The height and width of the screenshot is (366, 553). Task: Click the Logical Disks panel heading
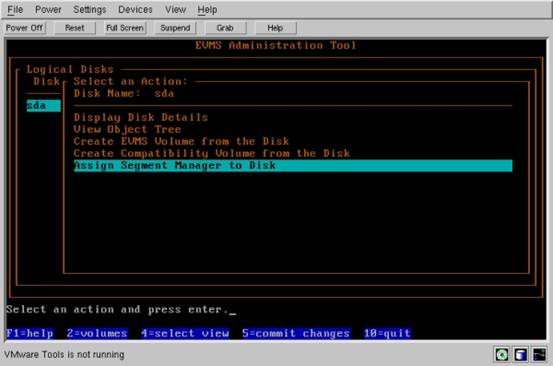tap(70, 69)
